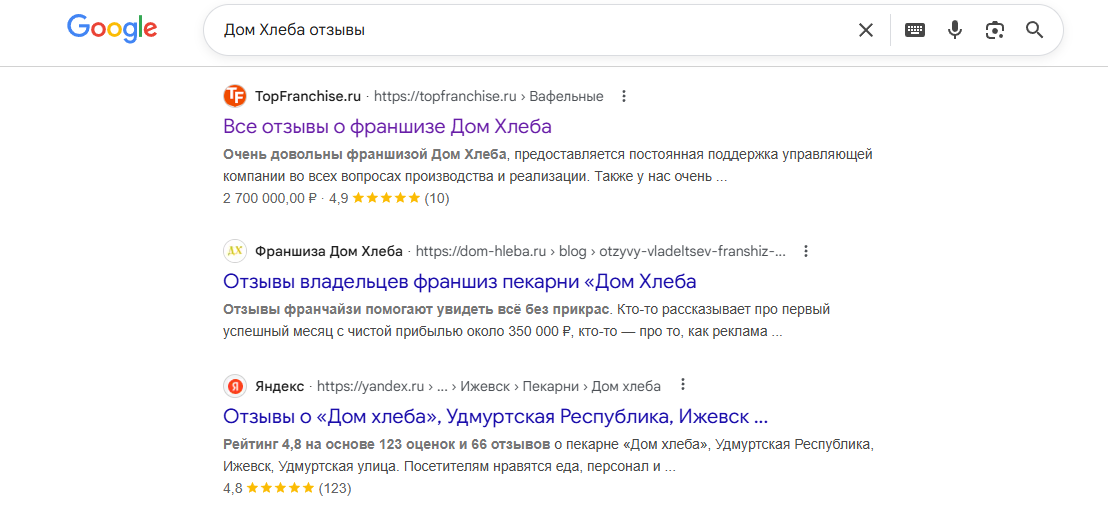The height and width of the screenshot is (514, 1108).
Task: Submit search with magnifier icon
Action: [1035, 30]
